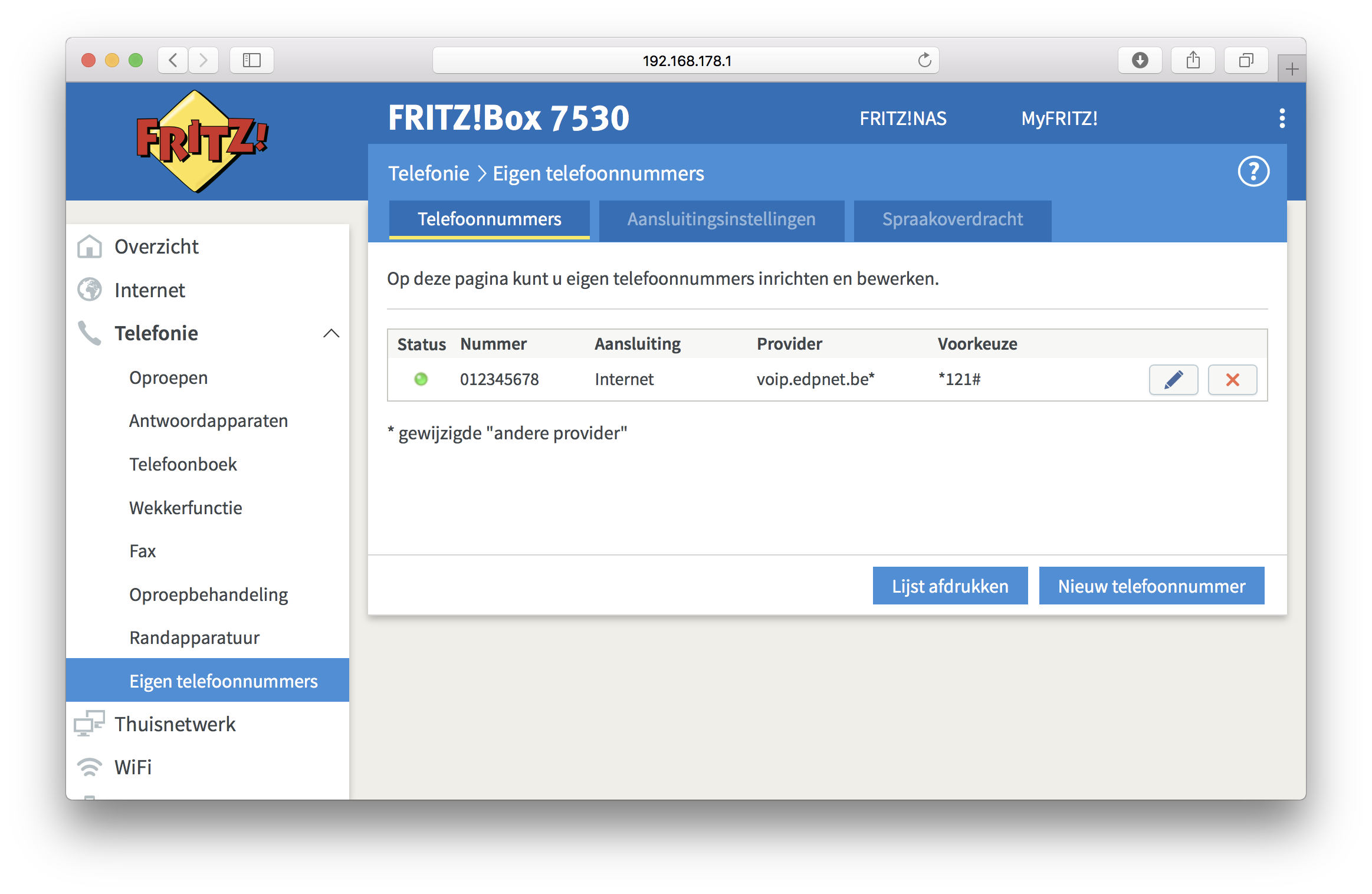
Task: Click the Telefonie phone handset icon
Action: (90, 333)
